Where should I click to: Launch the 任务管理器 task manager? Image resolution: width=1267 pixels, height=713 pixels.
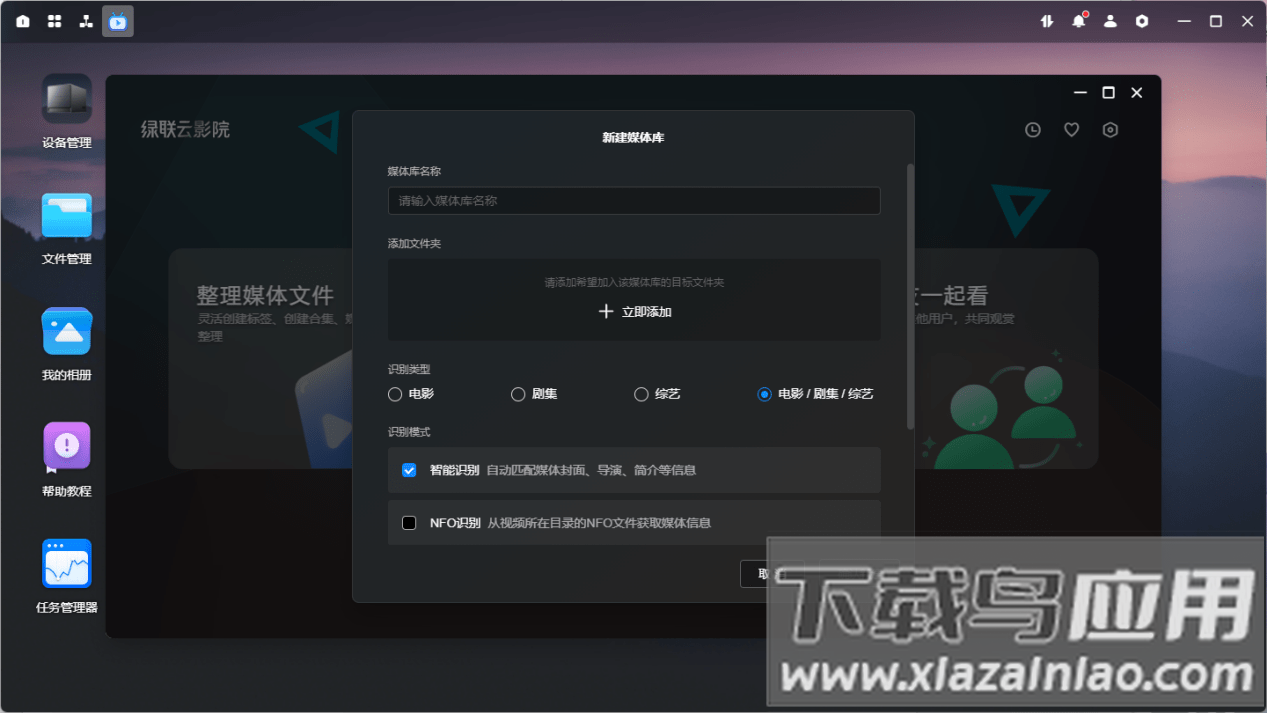(x=66, y=565)
